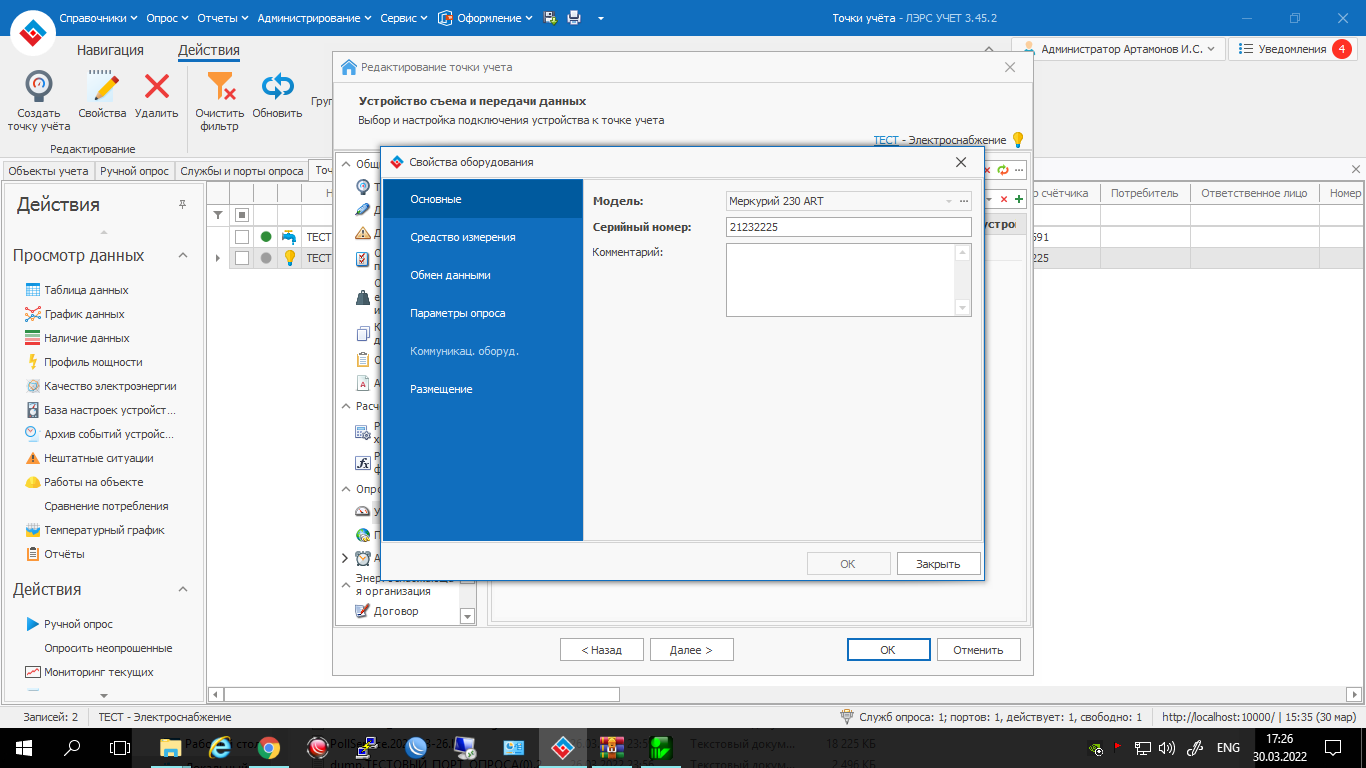Click the printer icon in the title toolbar
The image size is (1366, 768).
[574, 18]
